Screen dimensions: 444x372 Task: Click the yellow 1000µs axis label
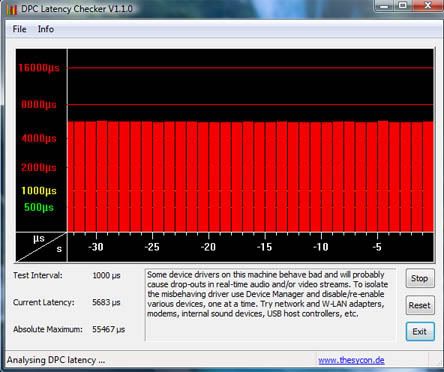click(39, 191)
